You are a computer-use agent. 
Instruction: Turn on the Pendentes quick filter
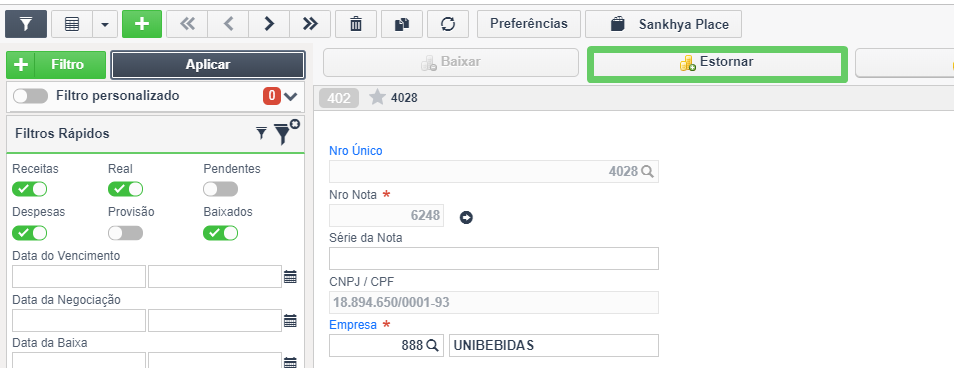(x=220, y=189)
